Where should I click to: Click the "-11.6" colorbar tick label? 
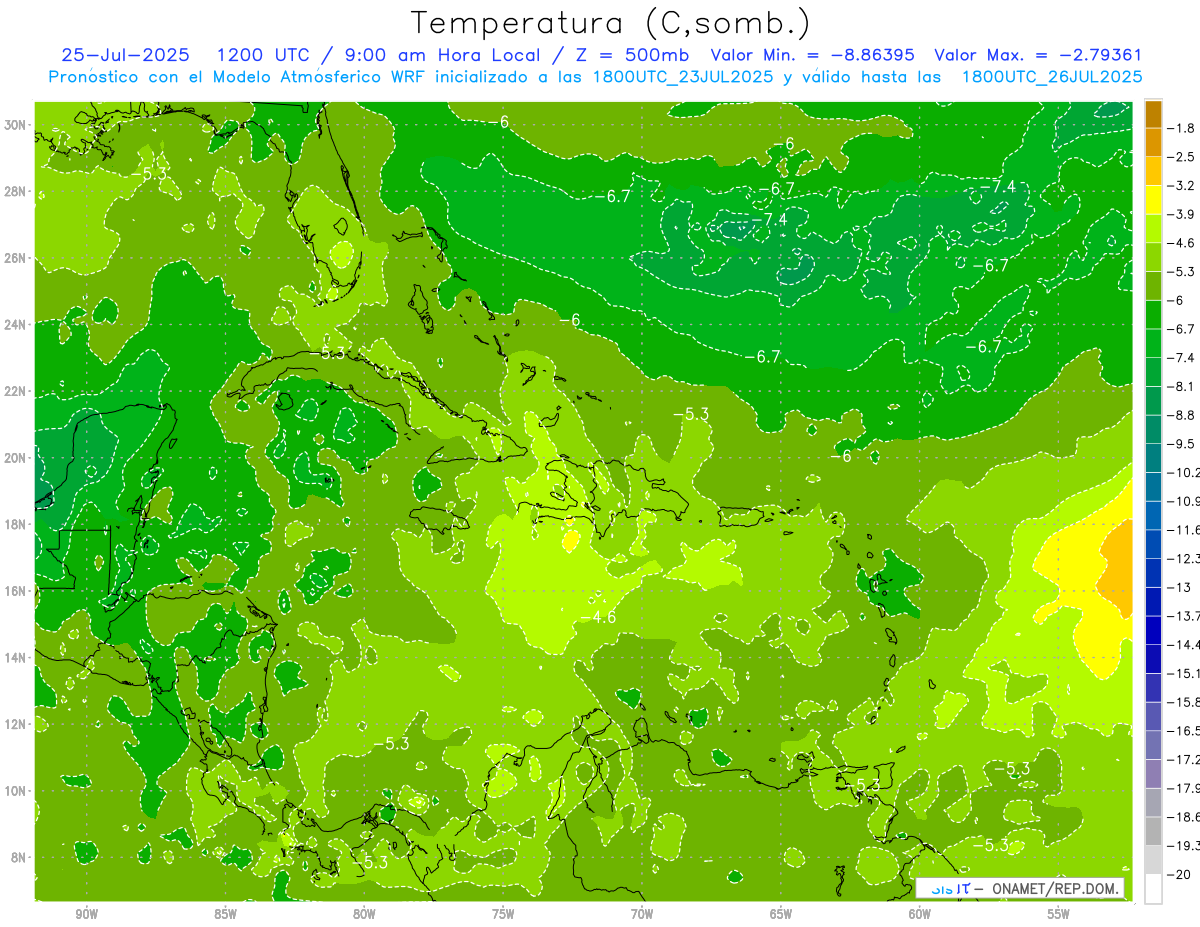(x=1184, y=529)
